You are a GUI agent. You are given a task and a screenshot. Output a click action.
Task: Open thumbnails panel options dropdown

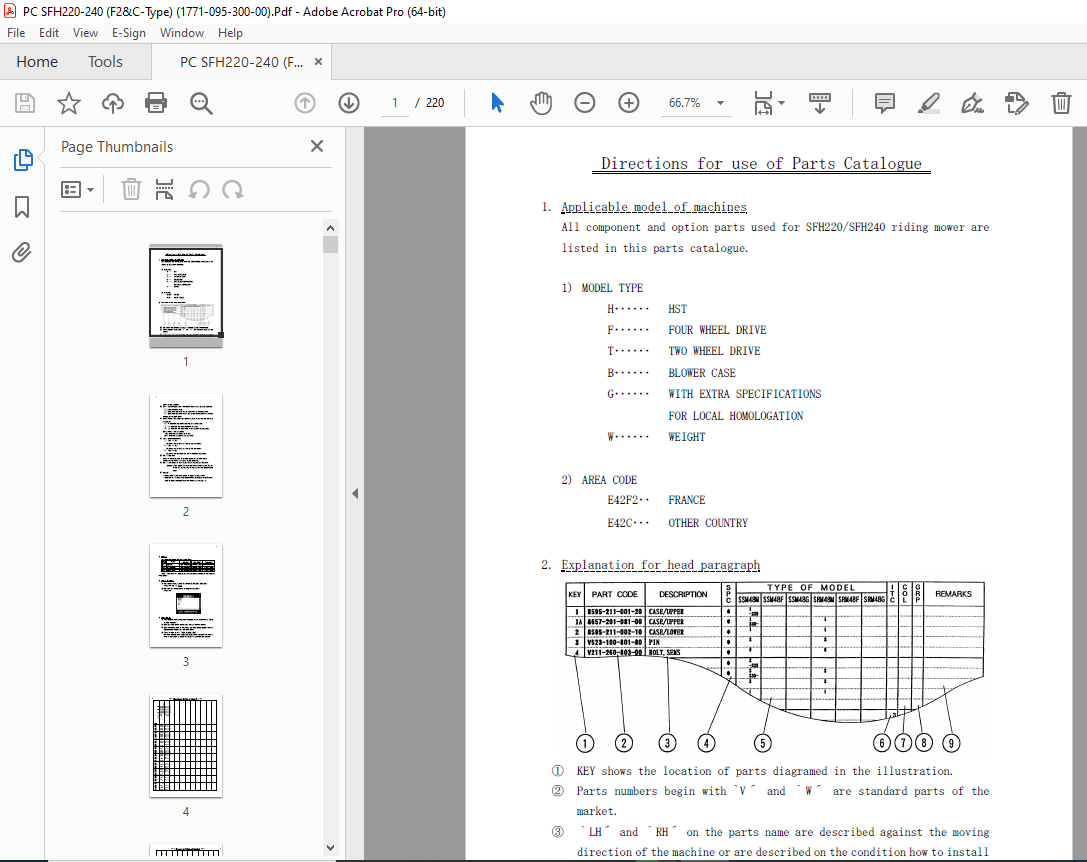pos(77,189)
